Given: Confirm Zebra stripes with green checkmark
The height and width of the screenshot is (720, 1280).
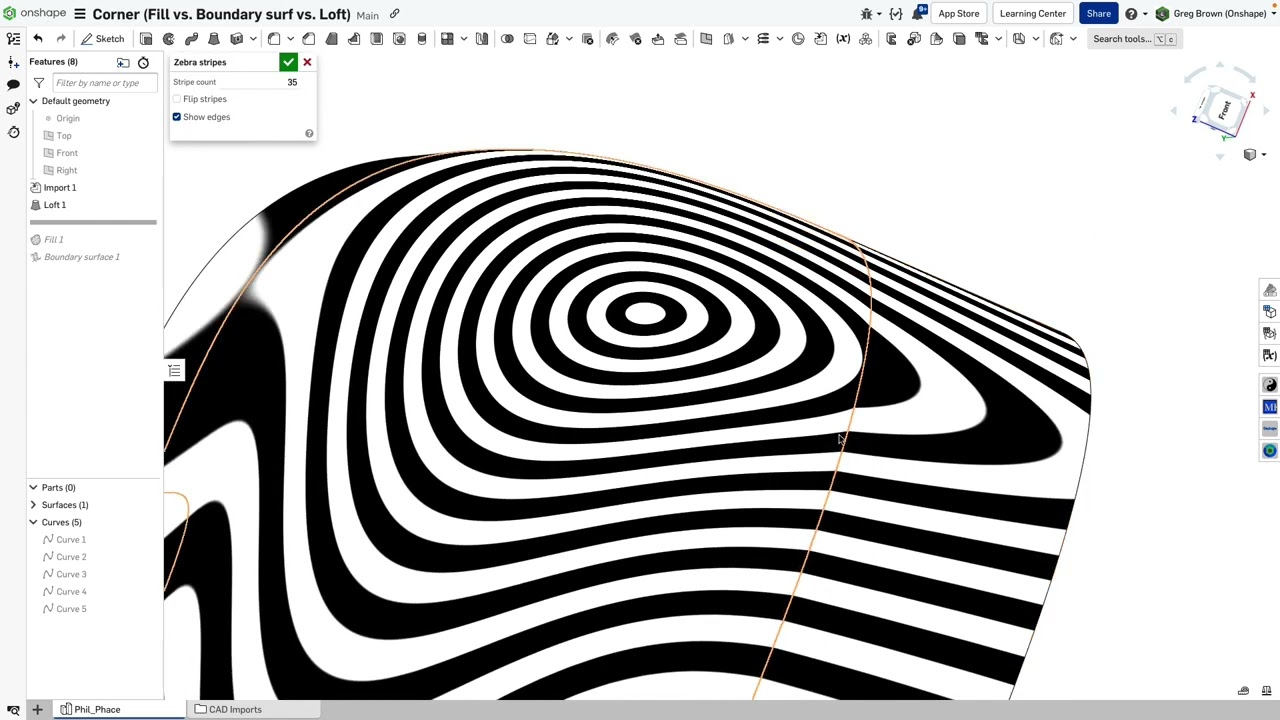Looking at the screenshot, I should [x=288, y=62].
